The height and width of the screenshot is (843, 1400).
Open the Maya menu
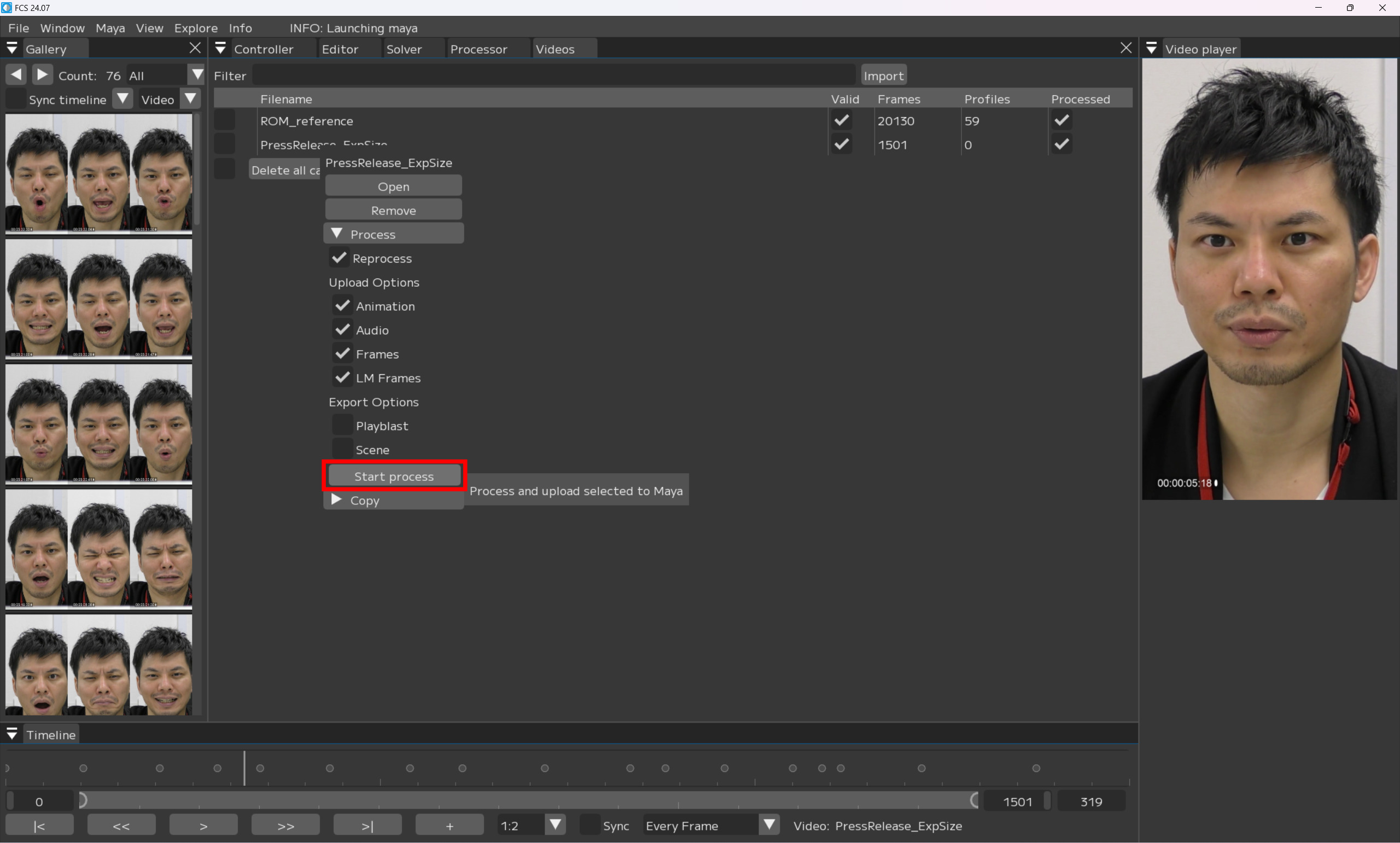[110, 28]
